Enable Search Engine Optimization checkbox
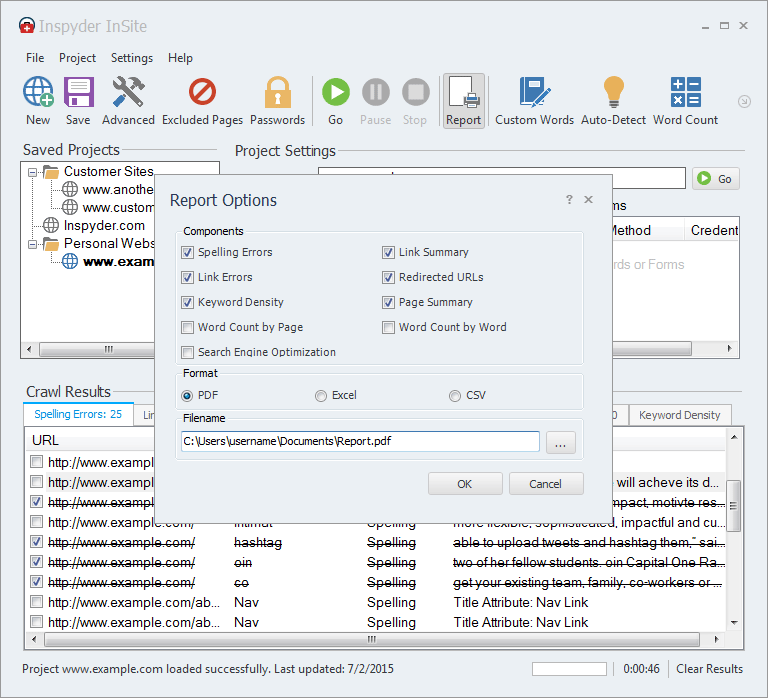768x698 pixels. coord(187,352)
